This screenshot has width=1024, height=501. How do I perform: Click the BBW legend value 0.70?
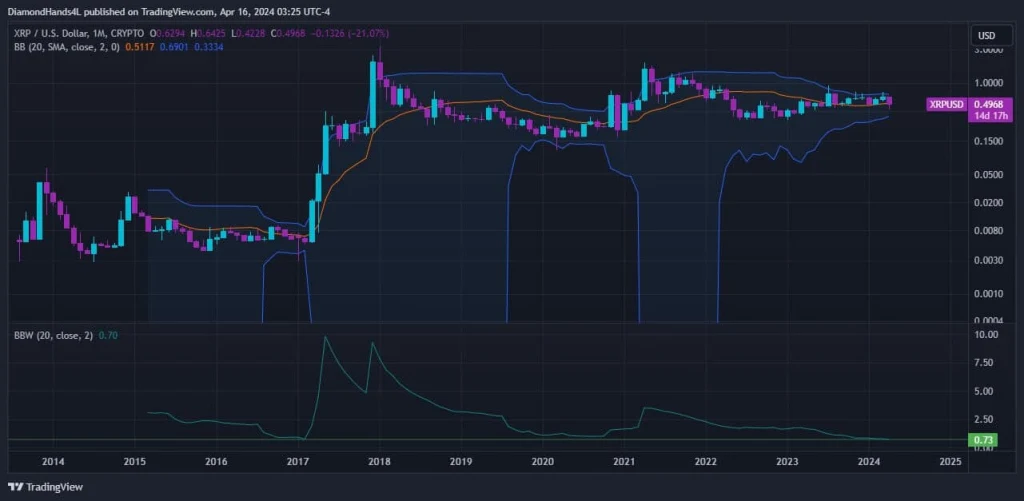(x=107, y=335)
